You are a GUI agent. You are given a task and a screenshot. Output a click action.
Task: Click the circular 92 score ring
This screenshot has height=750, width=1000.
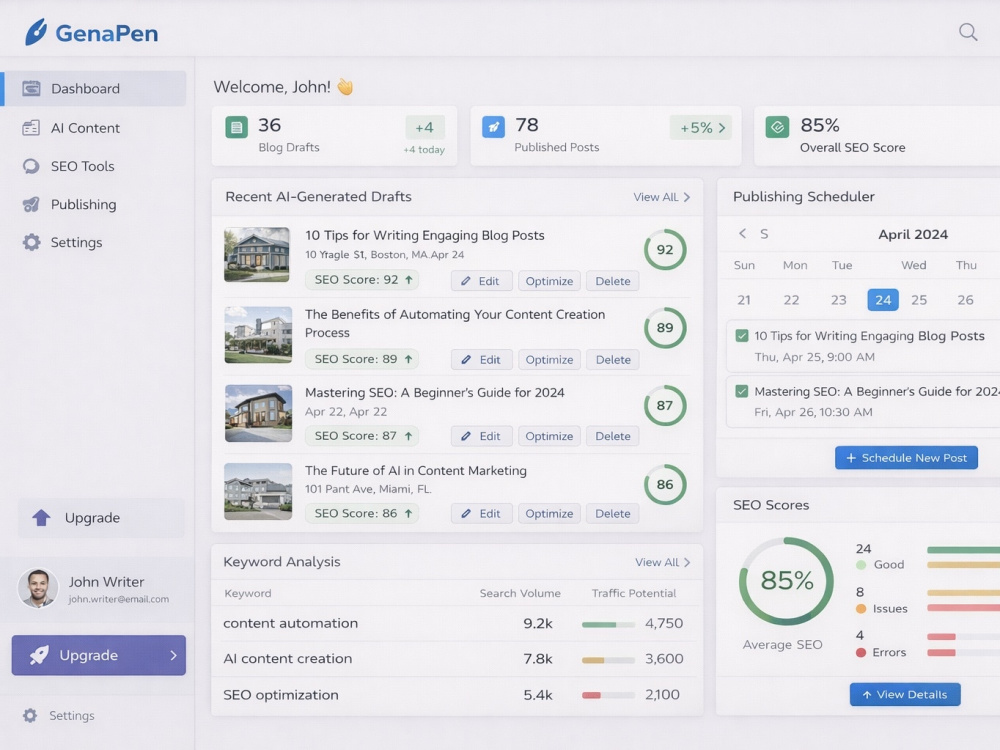665,249
